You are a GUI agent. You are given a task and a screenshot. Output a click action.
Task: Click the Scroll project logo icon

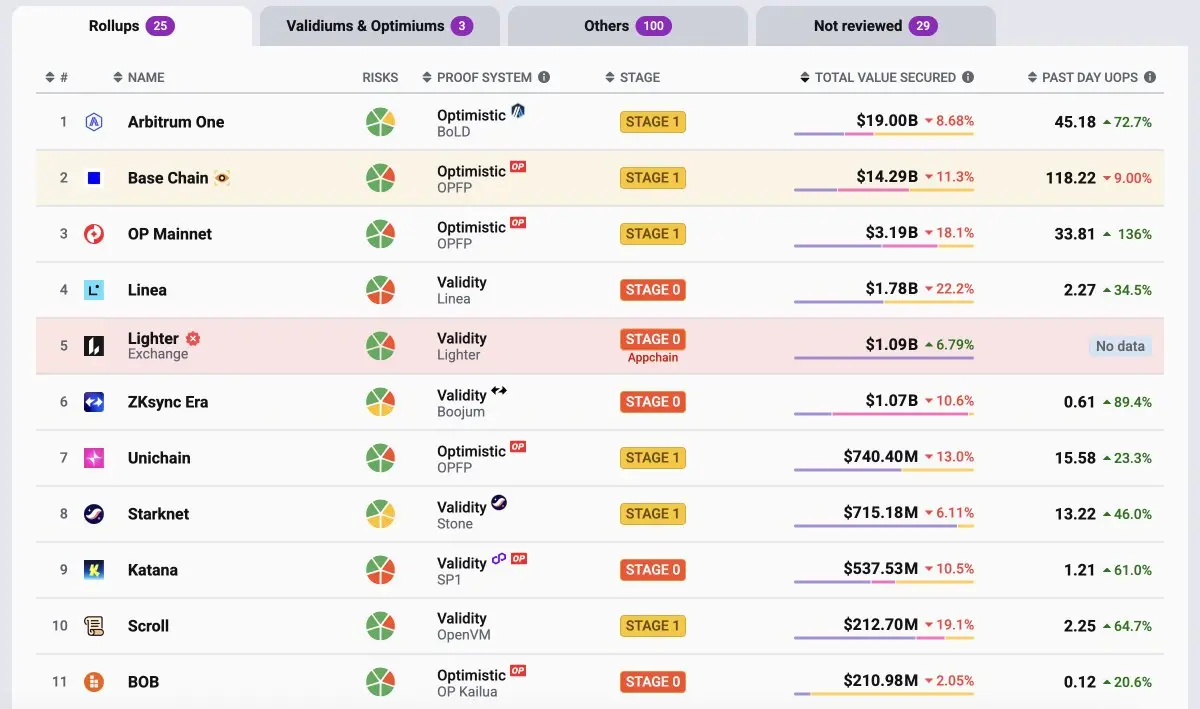coord(94,626)
